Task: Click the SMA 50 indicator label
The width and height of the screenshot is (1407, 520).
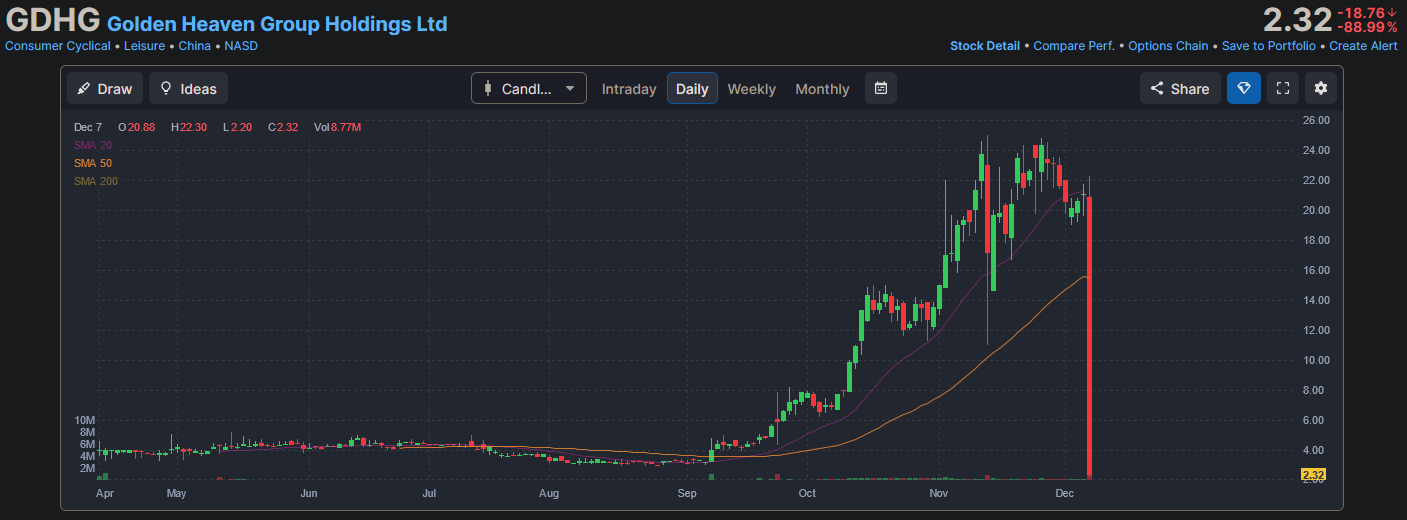Action: [x=93, y=163]
